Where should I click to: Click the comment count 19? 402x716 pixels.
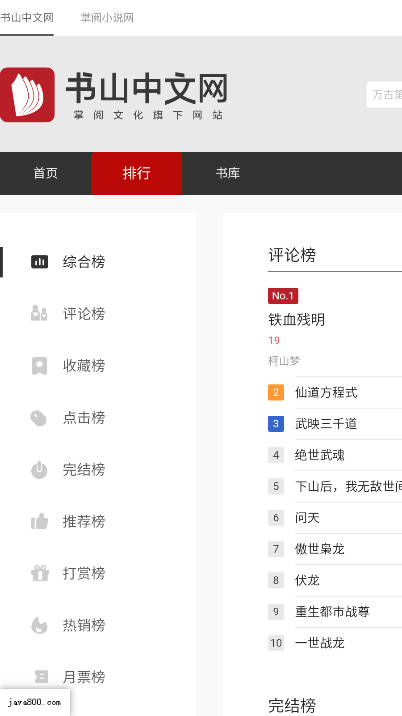(274, 341)
